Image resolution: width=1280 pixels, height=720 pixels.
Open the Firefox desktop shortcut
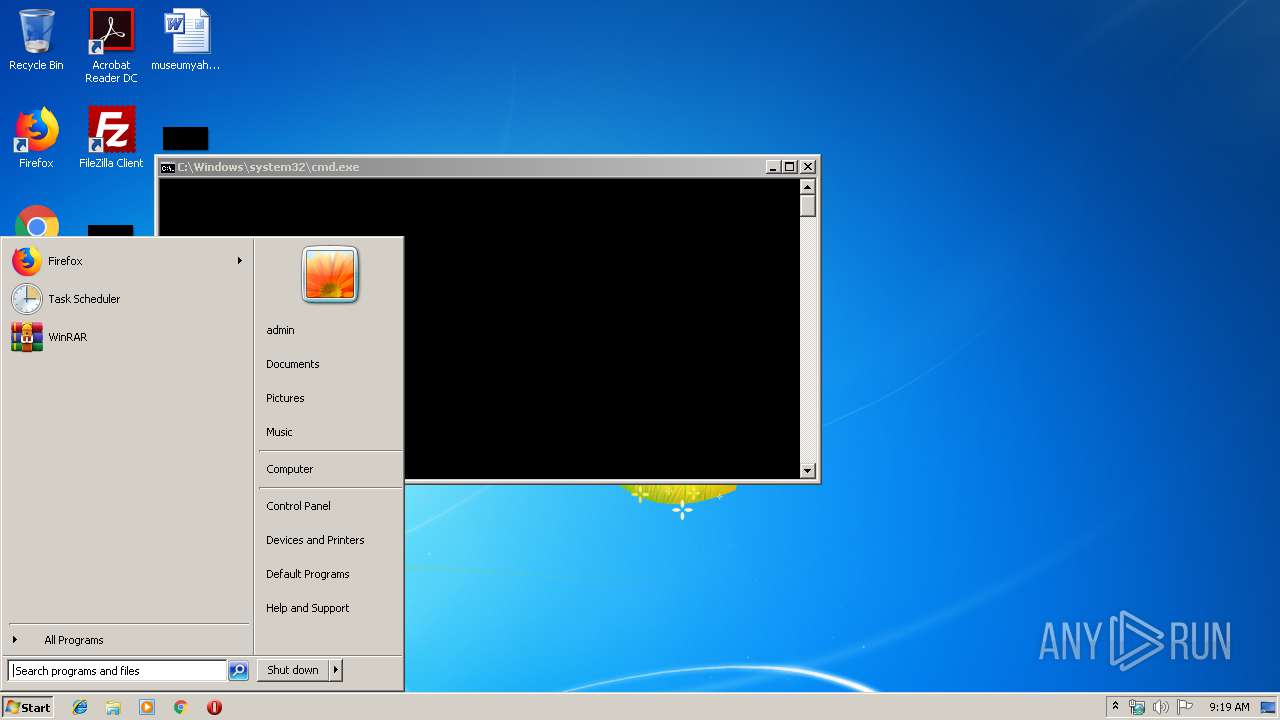pos(36,138)
